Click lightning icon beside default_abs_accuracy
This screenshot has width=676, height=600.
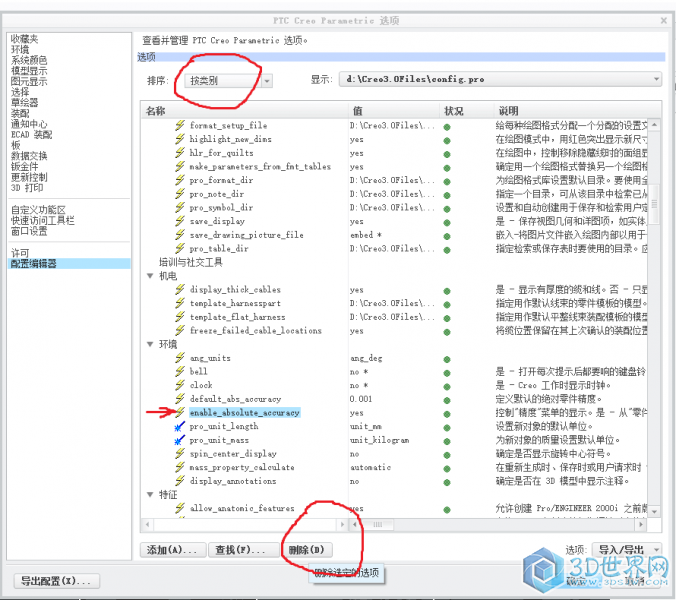[x=180, y=399]
